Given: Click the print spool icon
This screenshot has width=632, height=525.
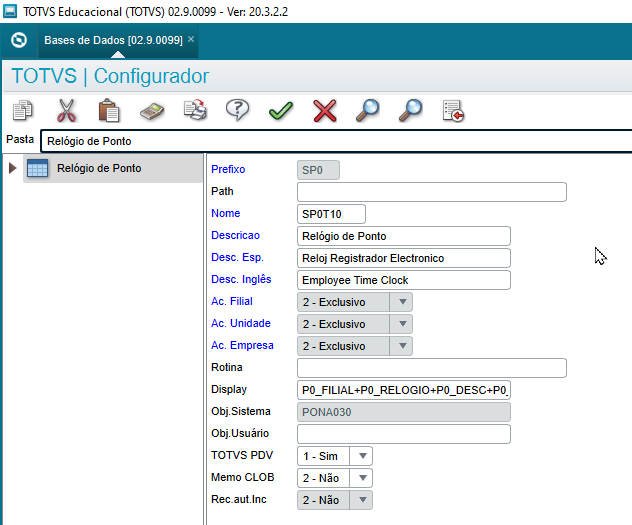Looking at the screenshot, I should pos(195,110).
